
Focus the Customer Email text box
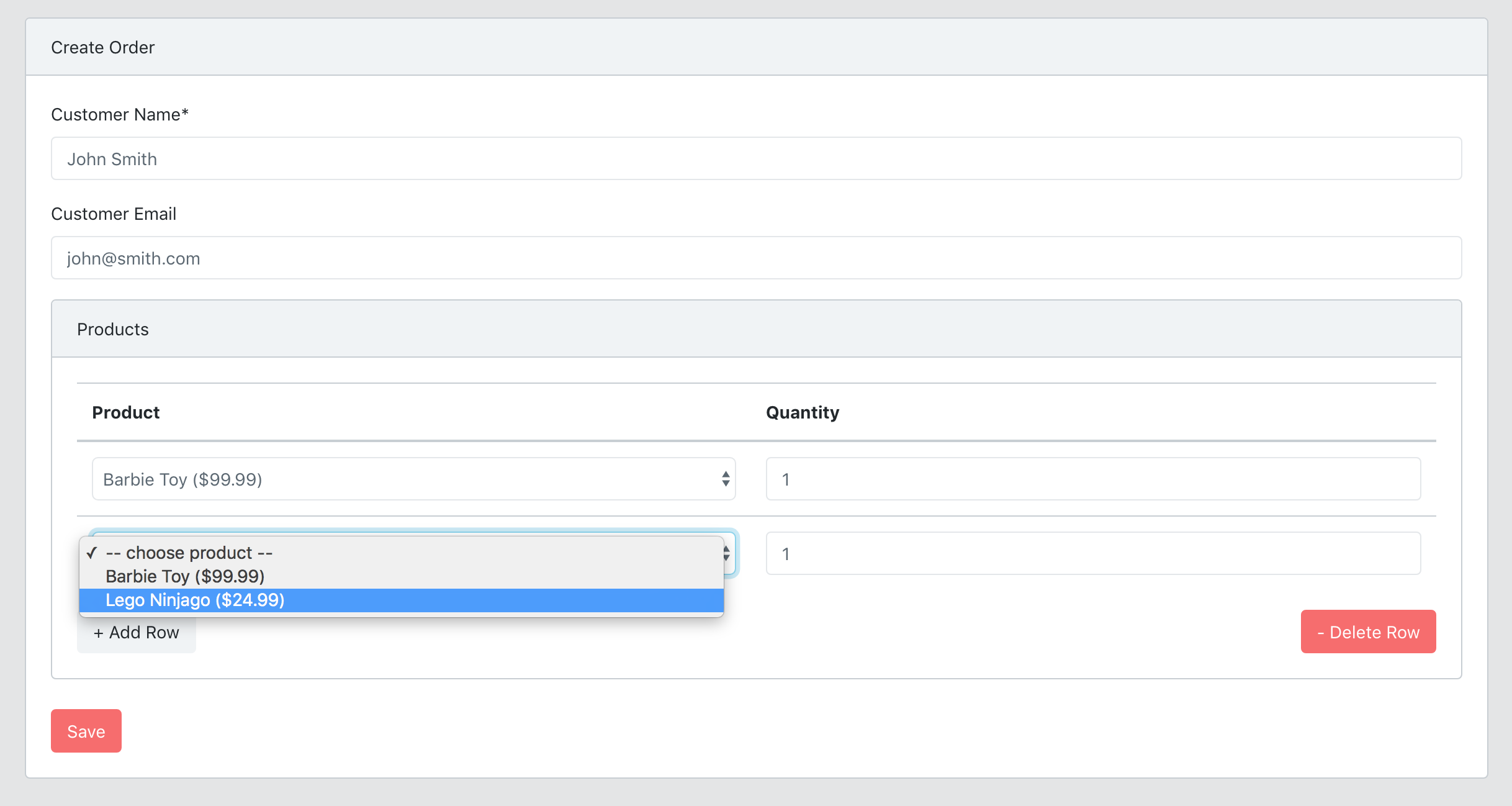tap(756, 258)
